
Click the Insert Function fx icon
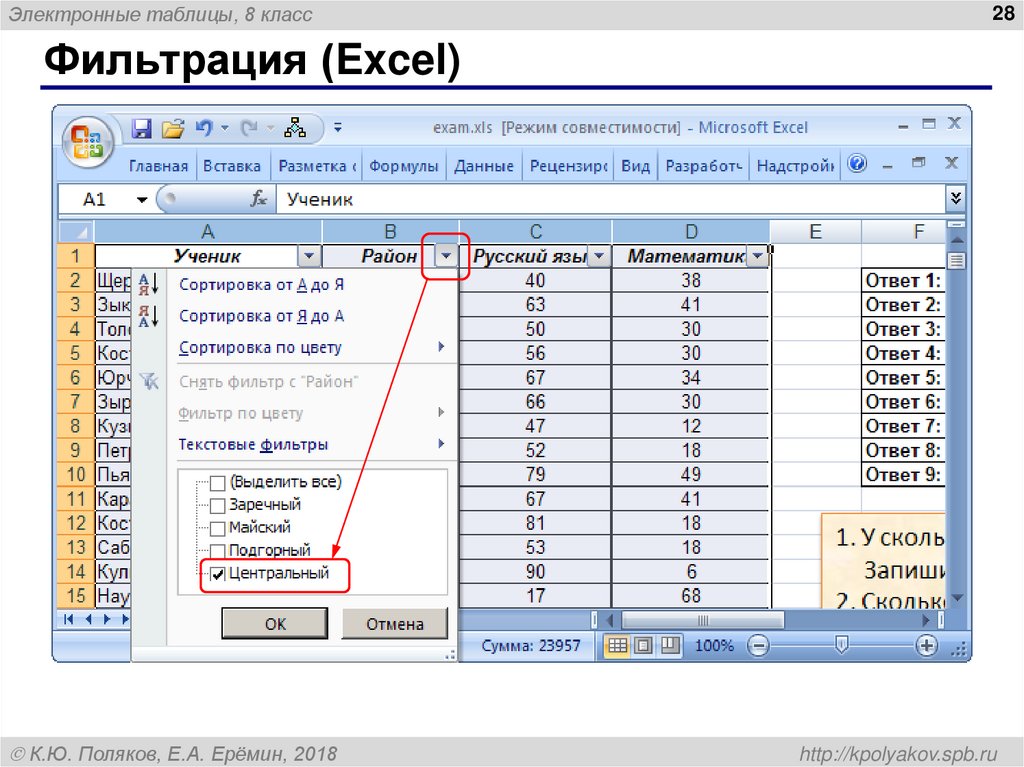[259, 198]
